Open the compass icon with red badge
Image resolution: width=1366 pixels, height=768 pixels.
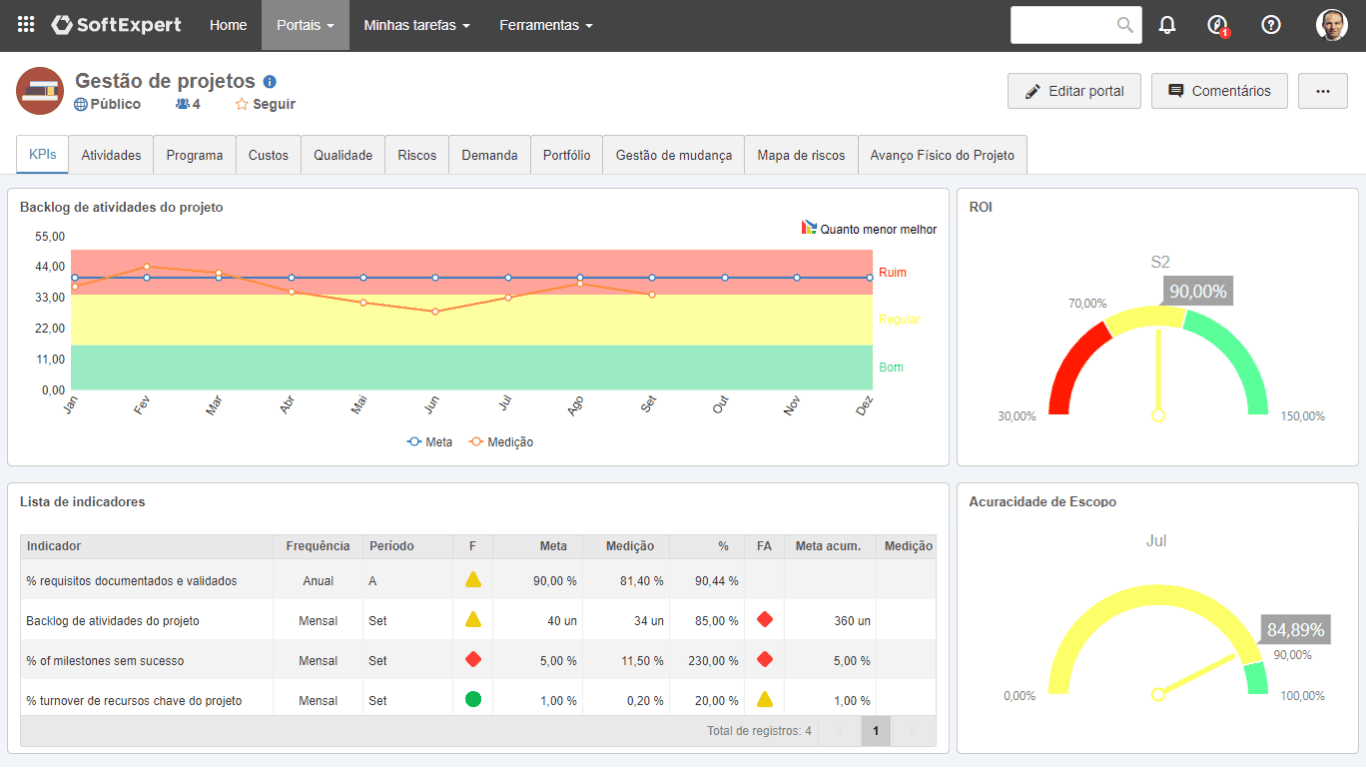pyautogui.click(x=1217, y=25)
